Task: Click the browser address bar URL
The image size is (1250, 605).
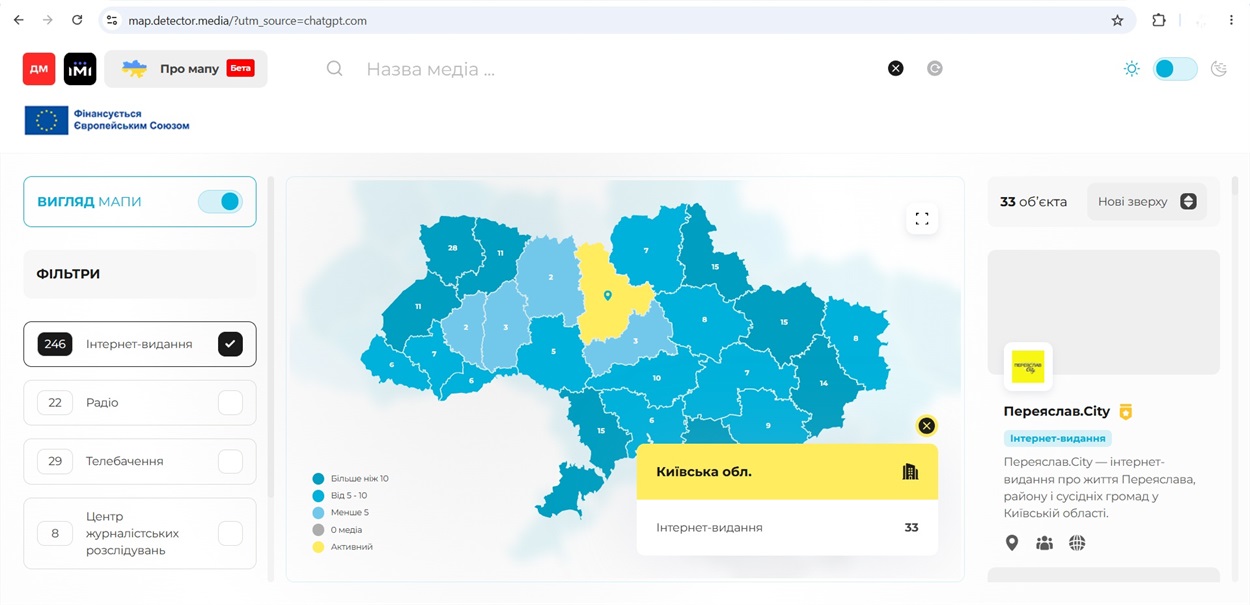Action: pos(247,20)
